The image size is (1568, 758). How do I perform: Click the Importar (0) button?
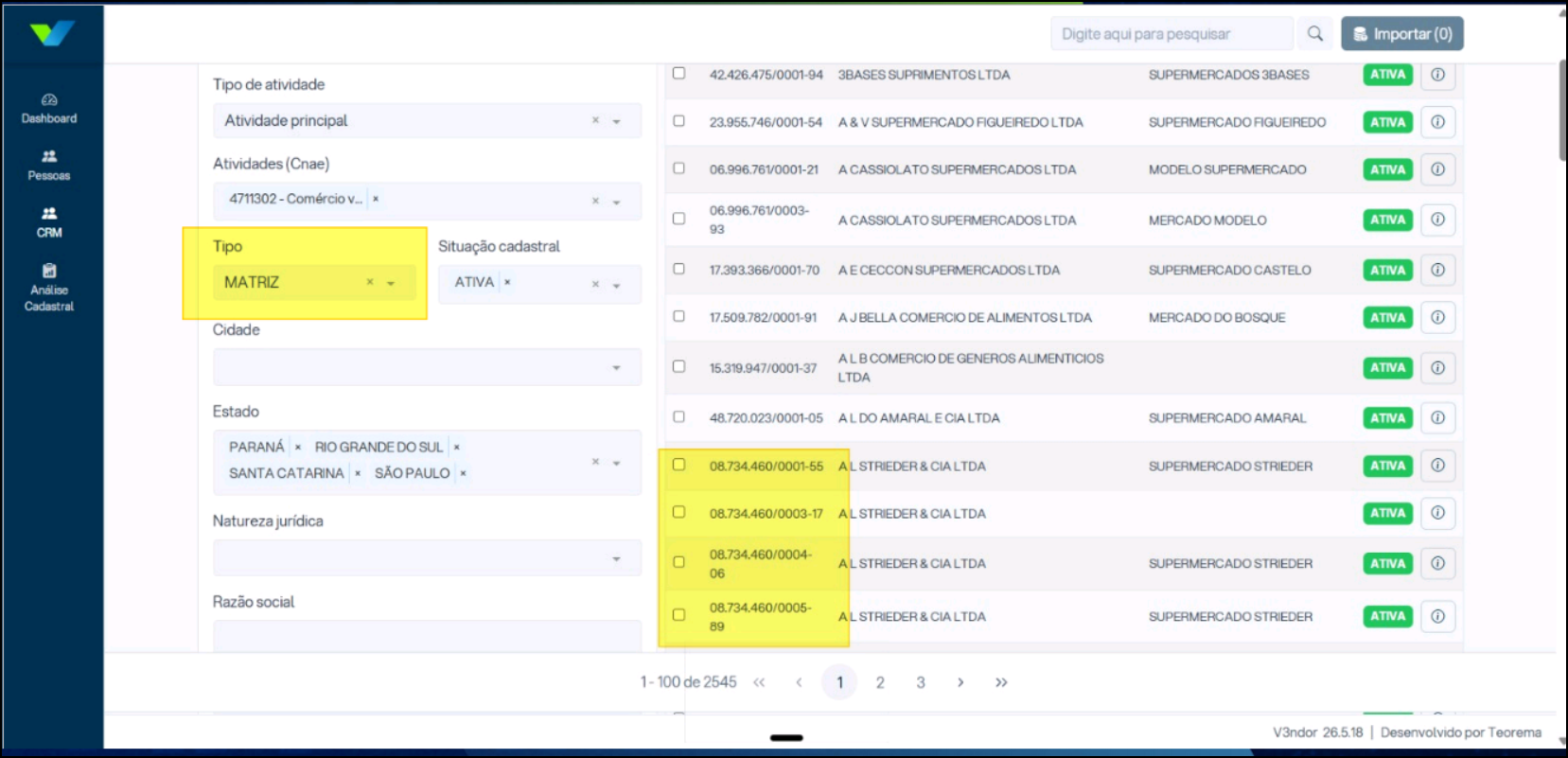[x=1402, y=34]
